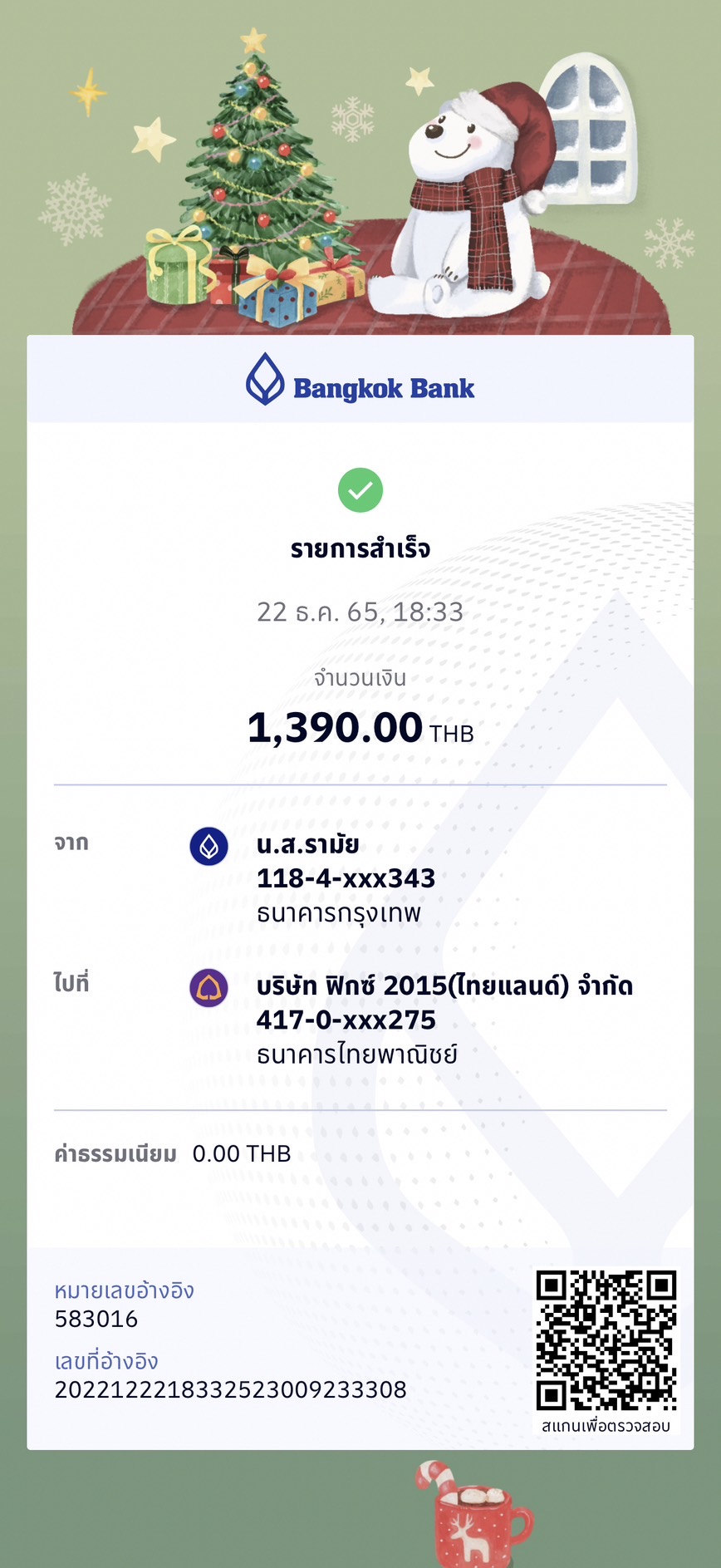721x1568 pixels.
Task: Click the รายการสำเร็จ status text
Action: pyautogui.click(x=360, y=549)
